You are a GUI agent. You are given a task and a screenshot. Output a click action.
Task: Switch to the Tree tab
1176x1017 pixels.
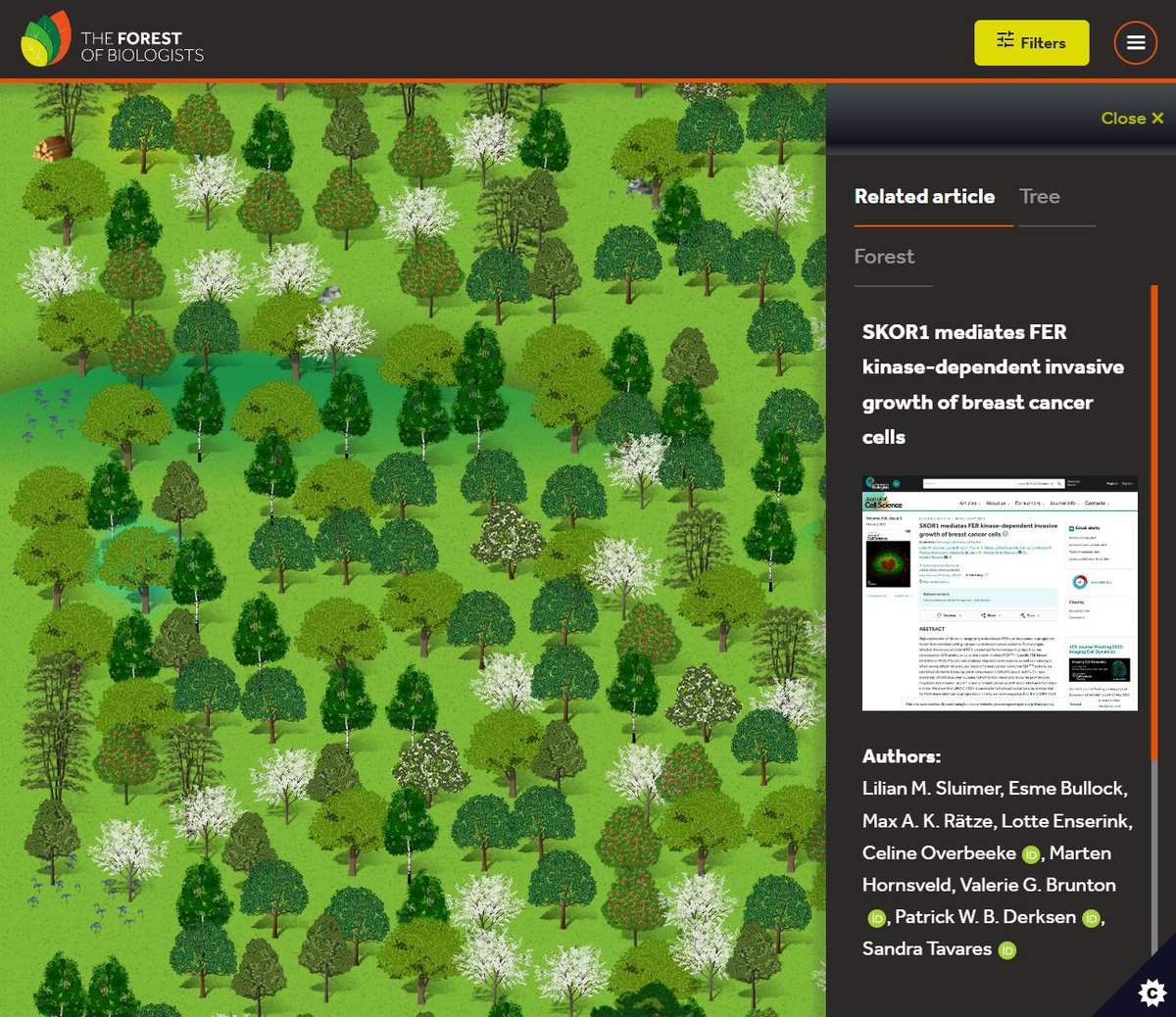1040,196
